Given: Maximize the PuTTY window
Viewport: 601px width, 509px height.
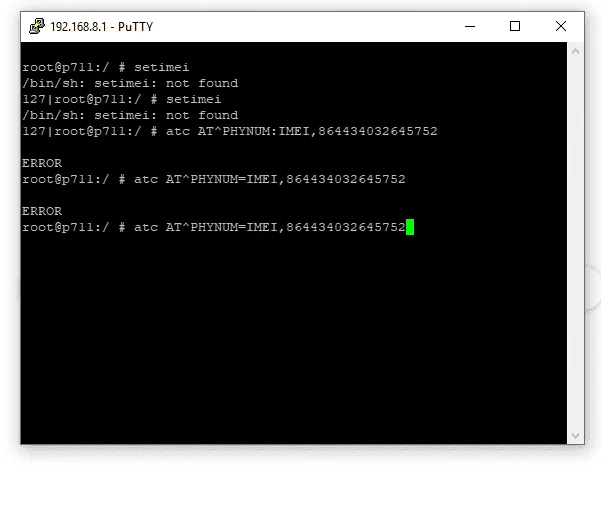Looking at the screenshot, I should [x=515, y=26].
